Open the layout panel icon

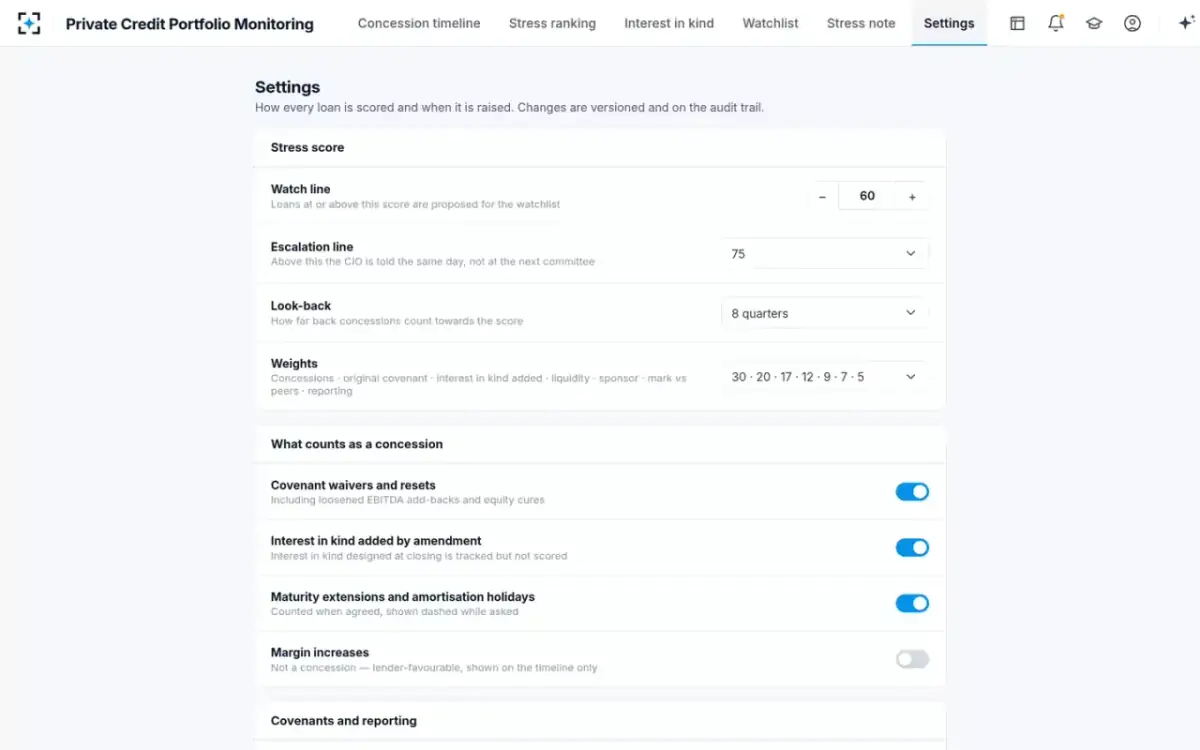click(1017, 23)
